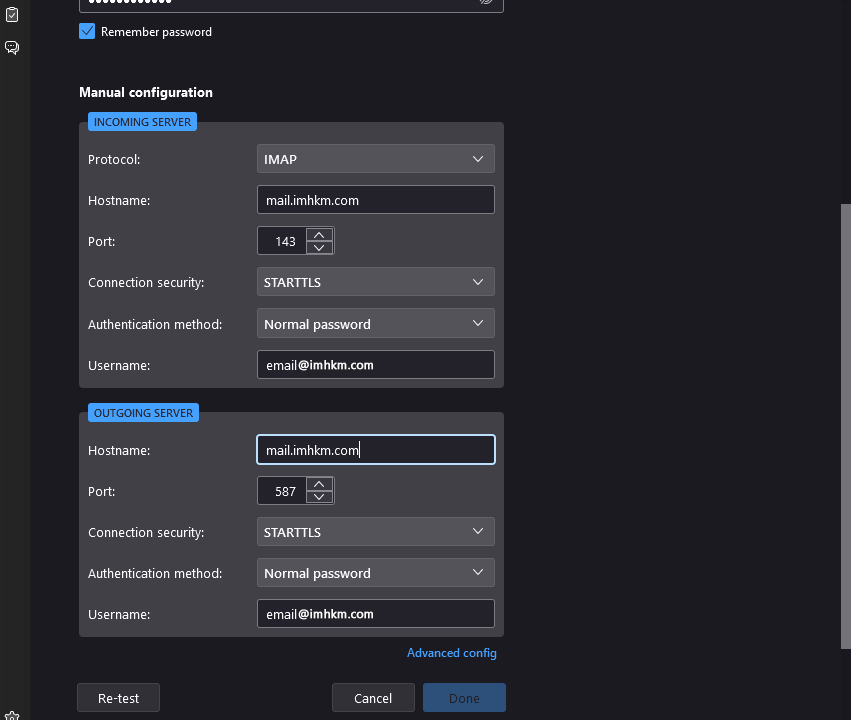
Task: Open the Chat icon in the sidebar
Action: pos(12,48)
